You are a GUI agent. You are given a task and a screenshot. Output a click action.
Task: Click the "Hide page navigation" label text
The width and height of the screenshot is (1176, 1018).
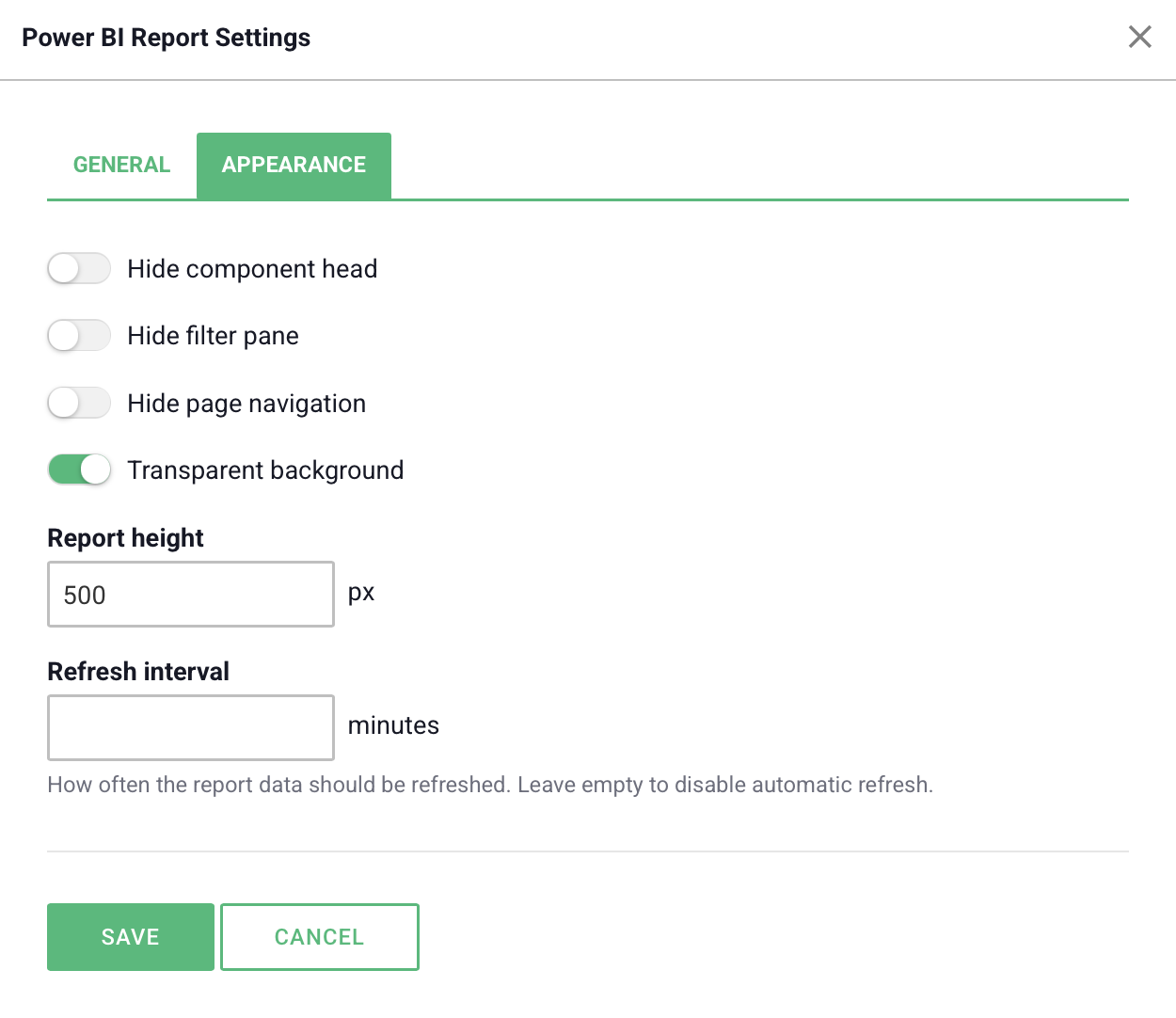click(x=246, y=404)
